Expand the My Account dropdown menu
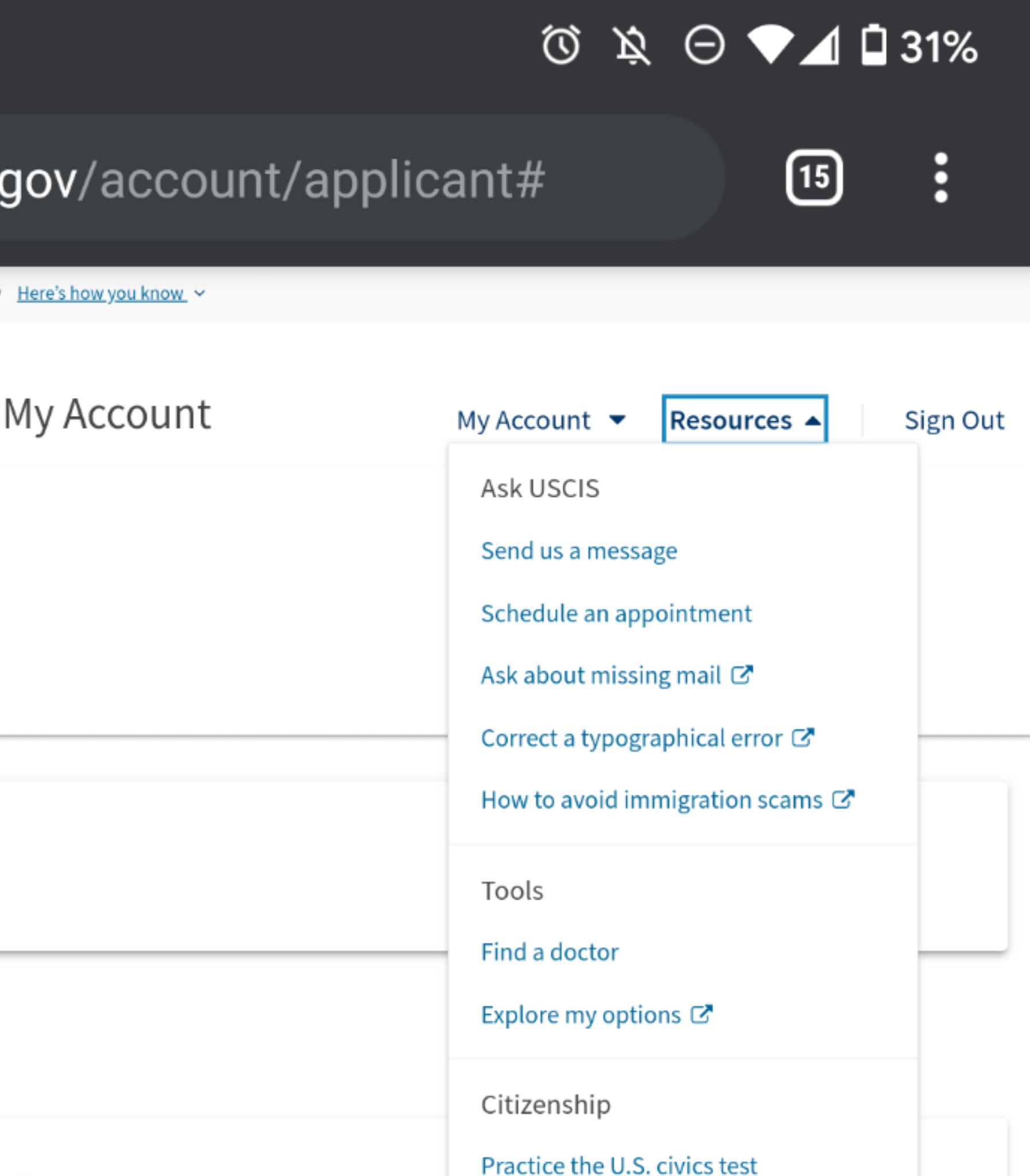Image resolution: width=1030 pixels, height=1176 pixels. (x=541, y=420)
